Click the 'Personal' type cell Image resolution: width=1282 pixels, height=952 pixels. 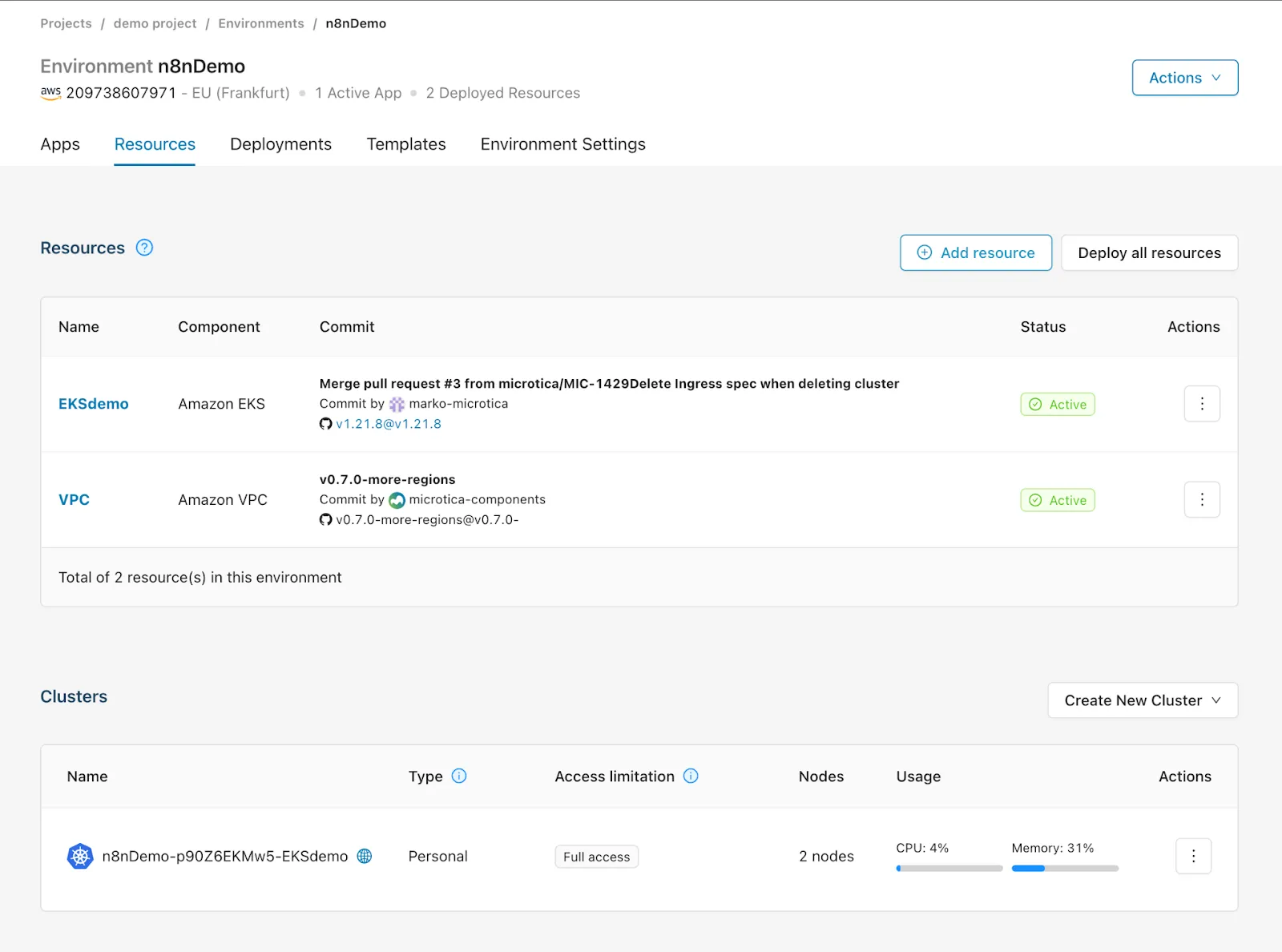point(437,856)
